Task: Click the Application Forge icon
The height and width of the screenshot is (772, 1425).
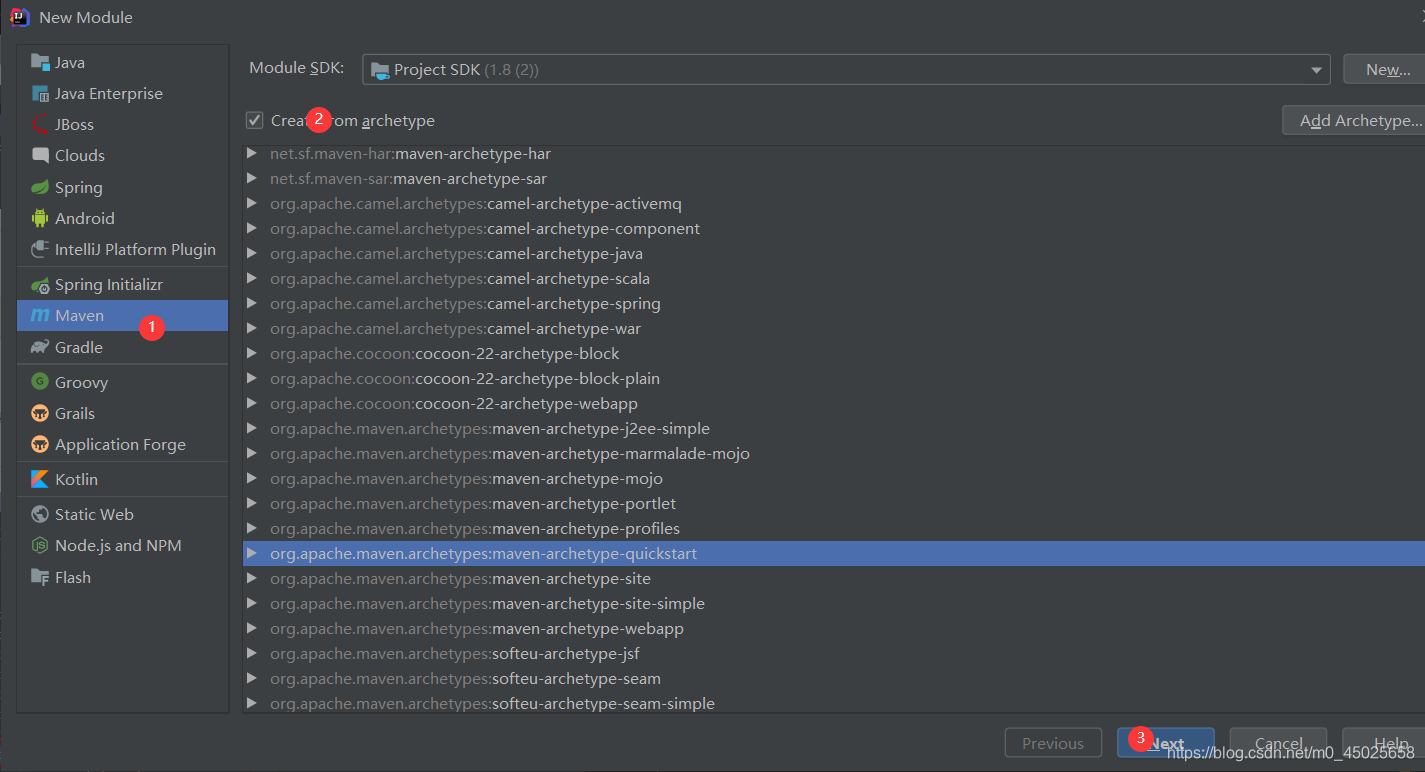Action: pos(40,444)
